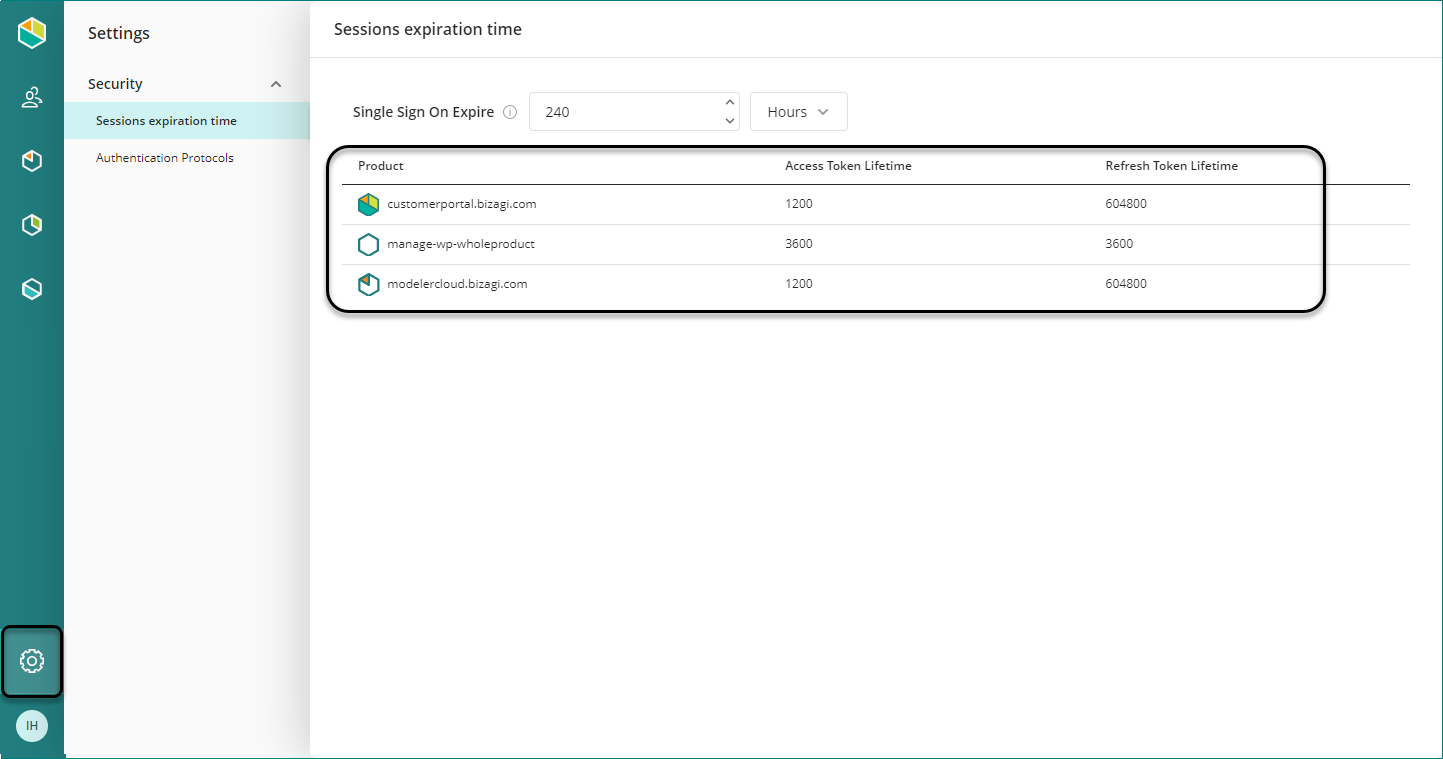Open the Hours unit dropdown
This screenshot has height=759, width=1443.
tap(799, 112)
